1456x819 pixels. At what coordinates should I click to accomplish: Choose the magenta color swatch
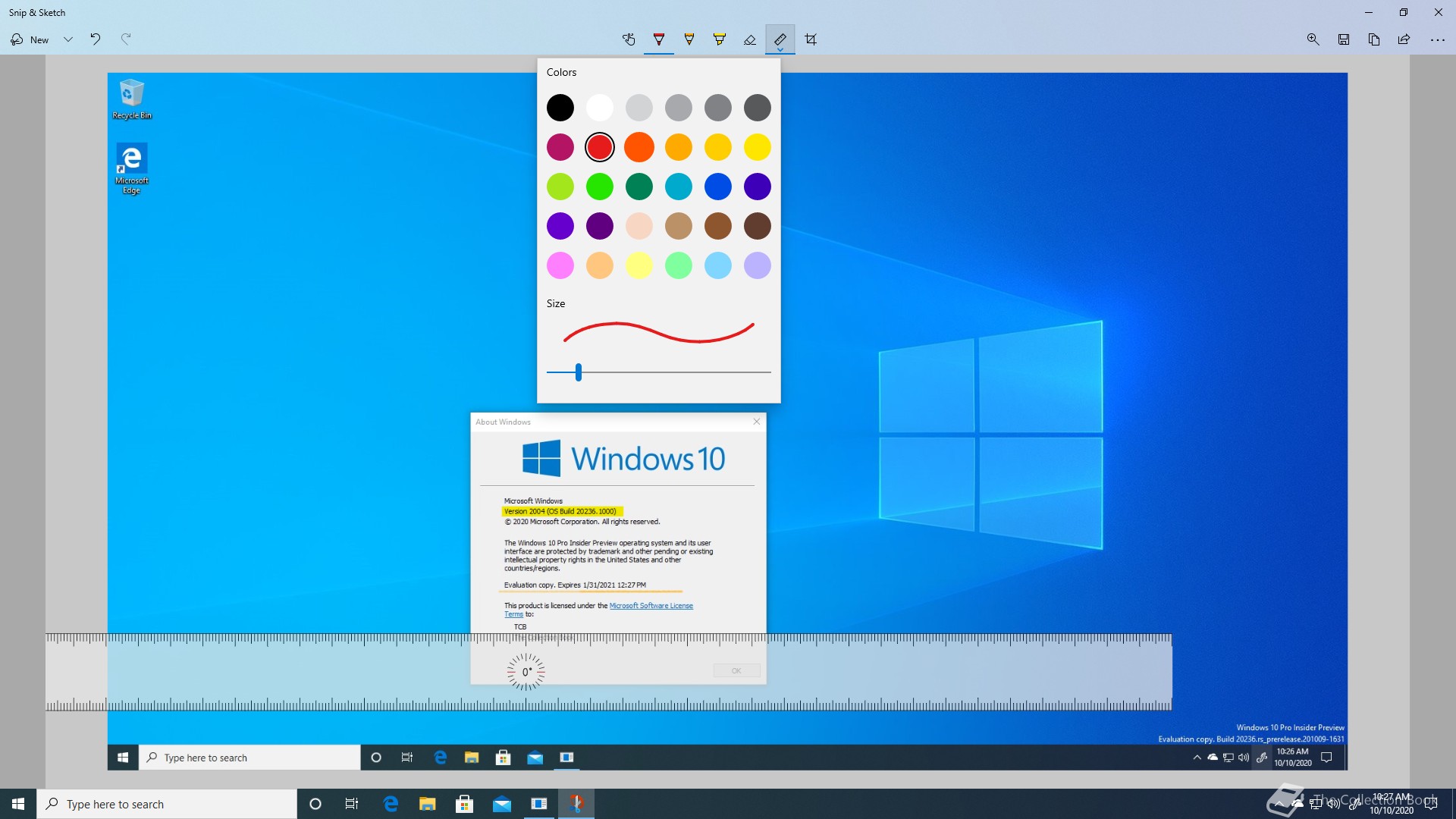click(560, 147)
